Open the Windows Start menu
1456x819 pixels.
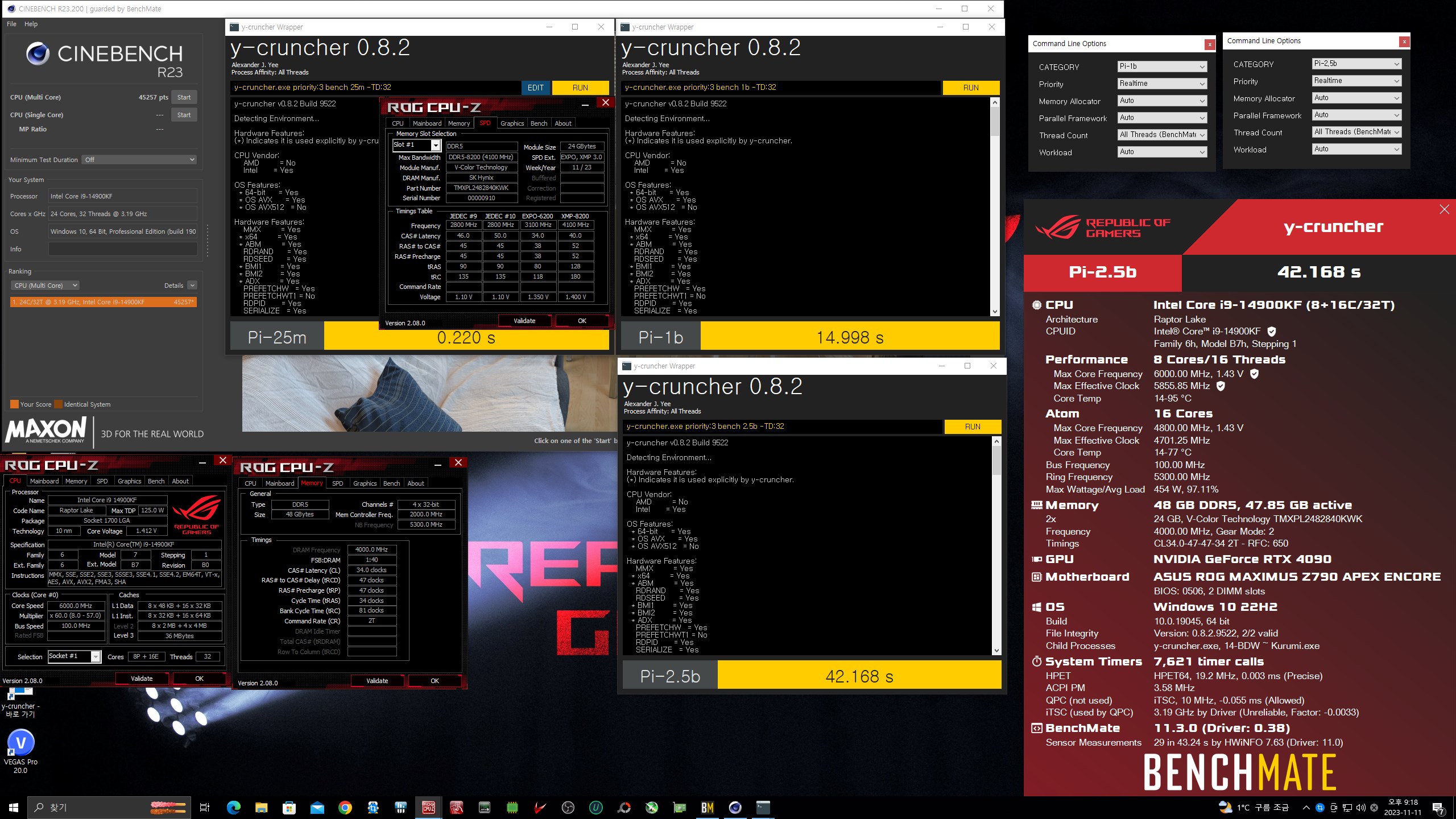pos(14,807)
